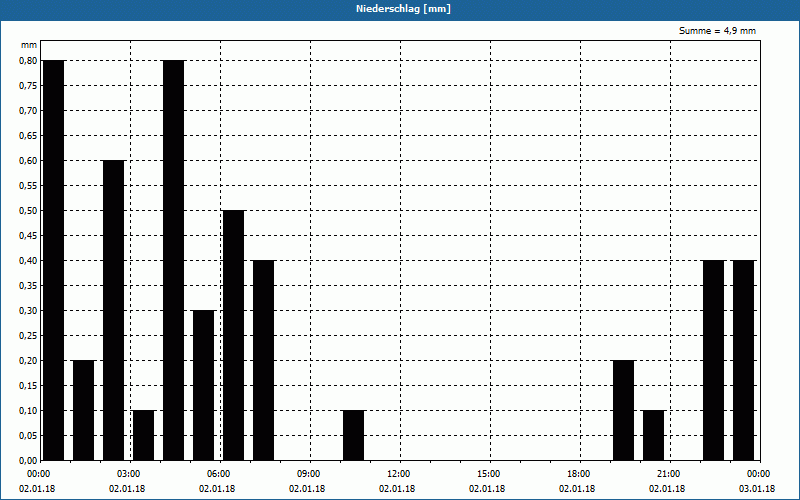Select the 0,10 mm bar just before 21:00
The width and height of the screenshot is (800, 500).
654,435
